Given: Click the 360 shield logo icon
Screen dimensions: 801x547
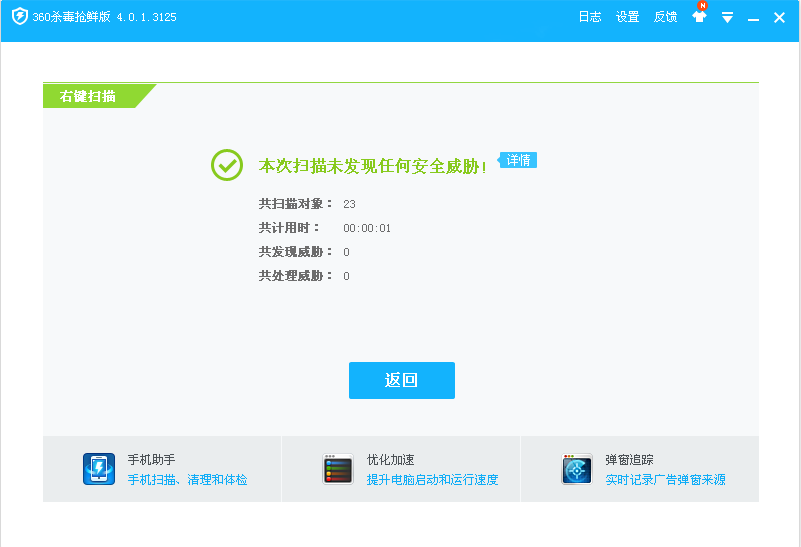Looking at the screenshot, I should (20, 16).
